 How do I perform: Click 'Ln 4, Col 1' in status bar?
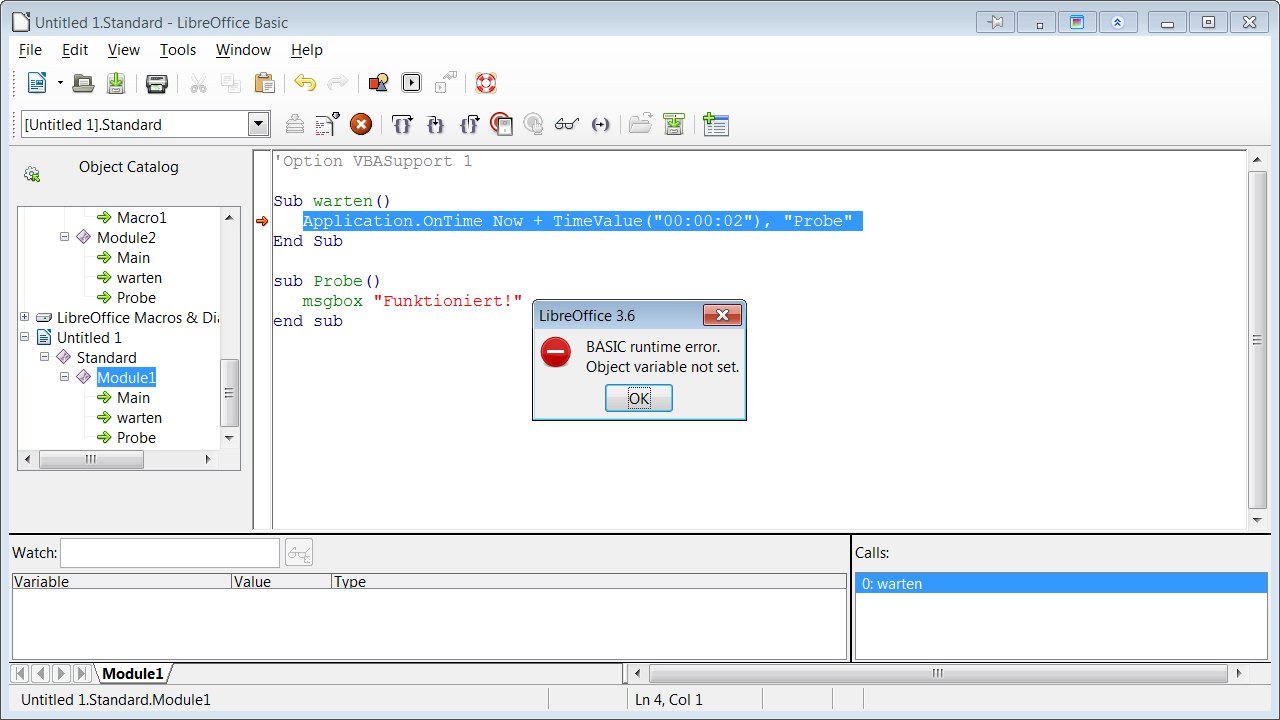pos(669,700)
